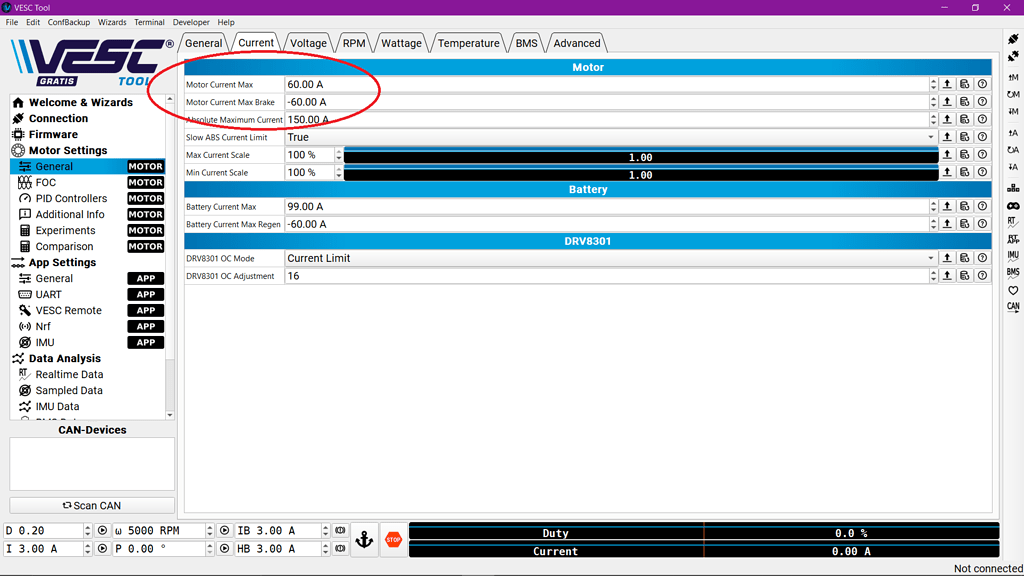
Task: Disconnect using the plug-with-star icon
Action: pyautogui.click(x=1013, y=55)
